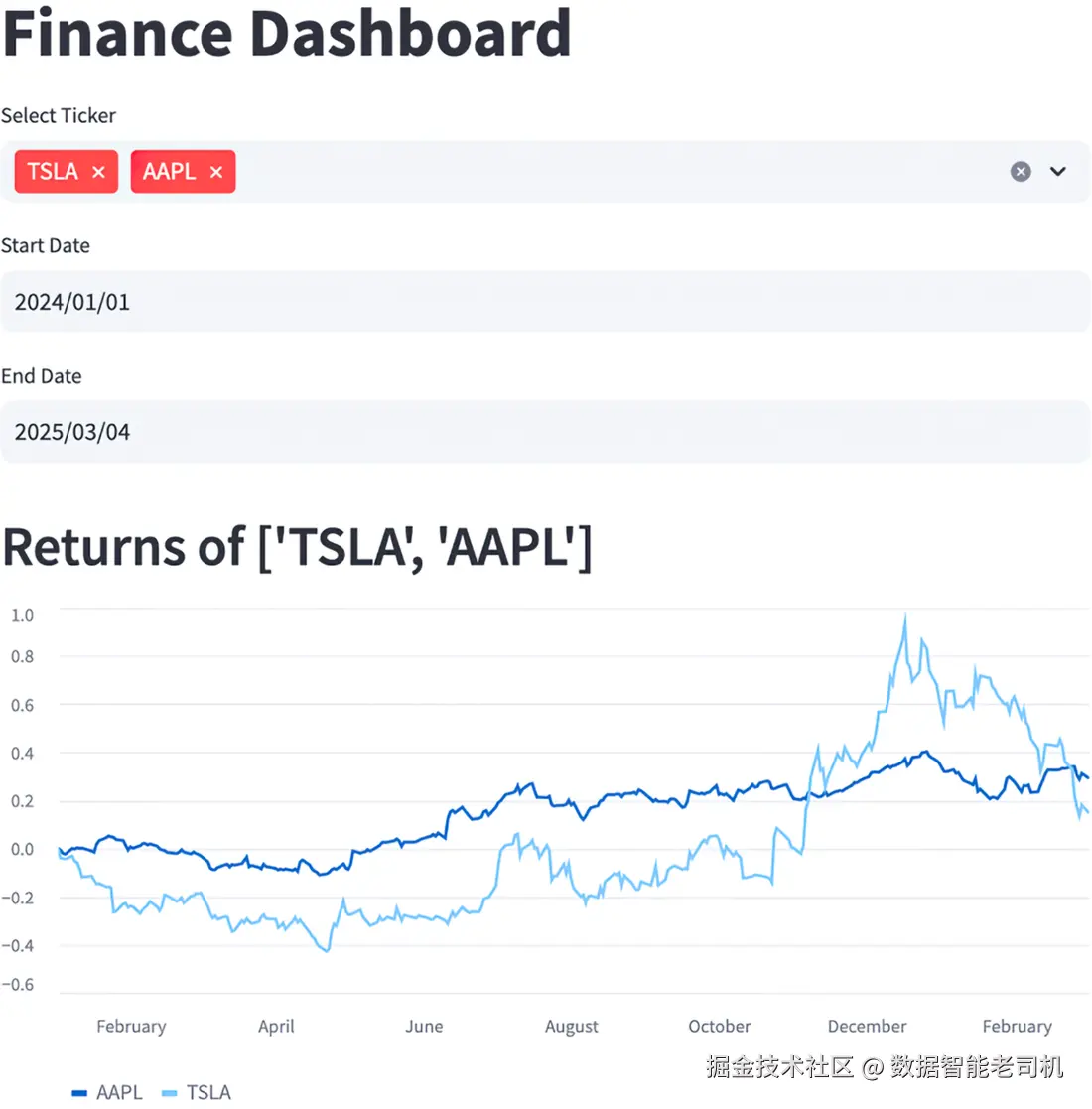The image size is (1092, 1109).
Task: Click the TSLA tag label
Action: pos(53,172)
